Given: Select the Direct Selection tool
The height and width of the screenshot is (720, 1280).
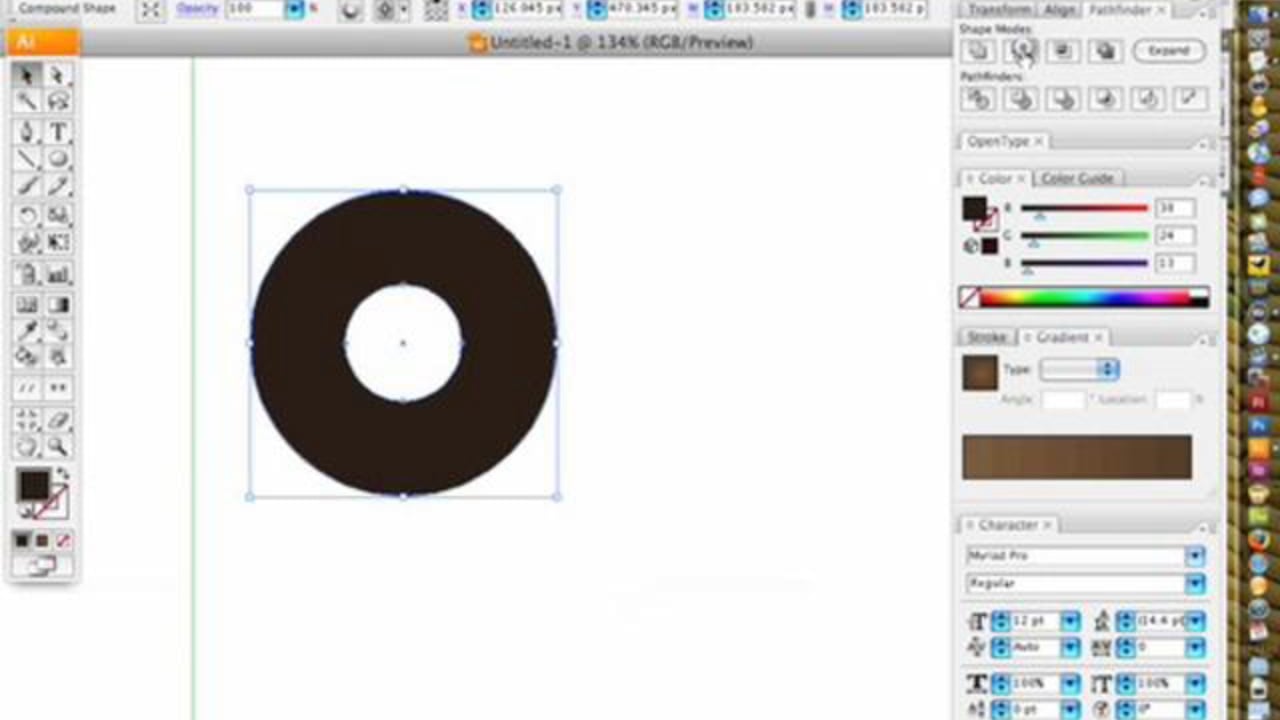Looking at the screenshot, I should pyautogui.click(x=58, y=76).
